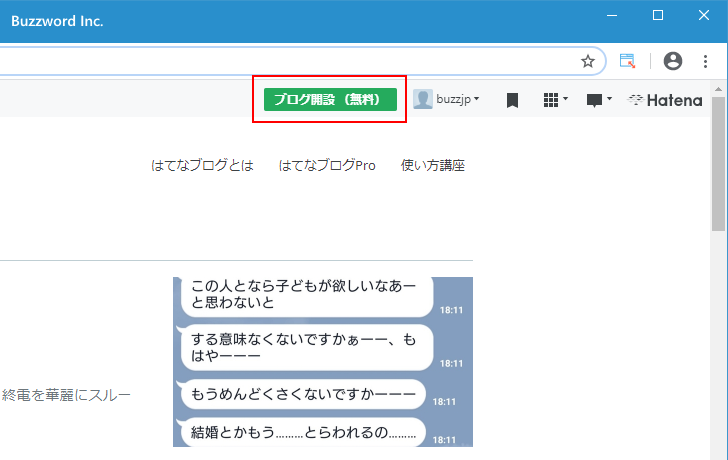Viewport: 728px width, 460px height.
Task: Click the Hatena bookmark icon
Action: pos(512,100)
